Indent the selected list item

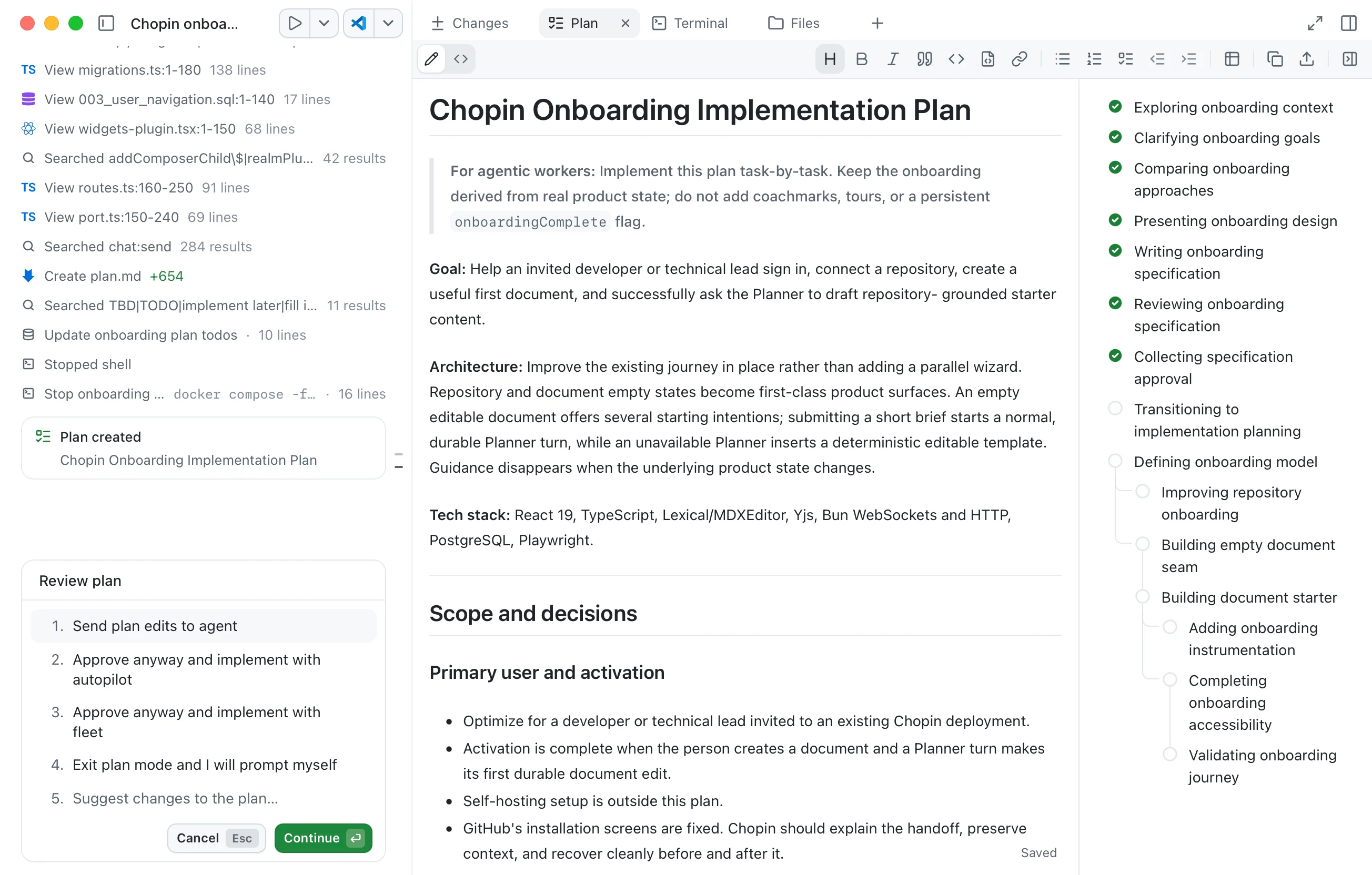coord(1188,59)
